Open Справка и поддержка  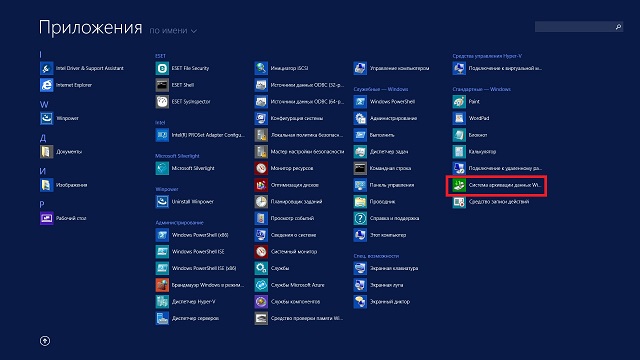pyautogui.click(x=387, y=218)
